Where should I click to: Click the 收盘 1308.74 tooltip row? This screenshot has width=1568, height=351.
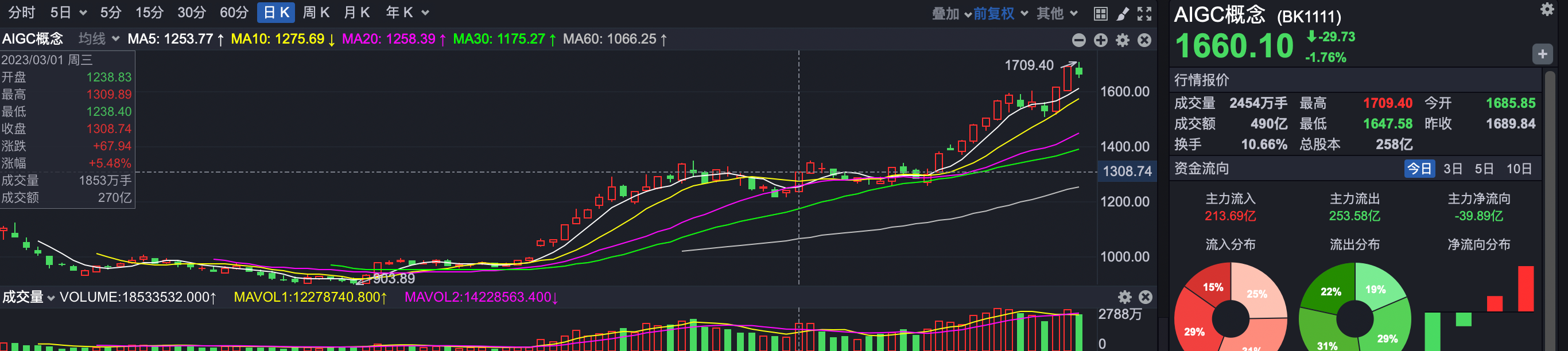tap(67, 129)
